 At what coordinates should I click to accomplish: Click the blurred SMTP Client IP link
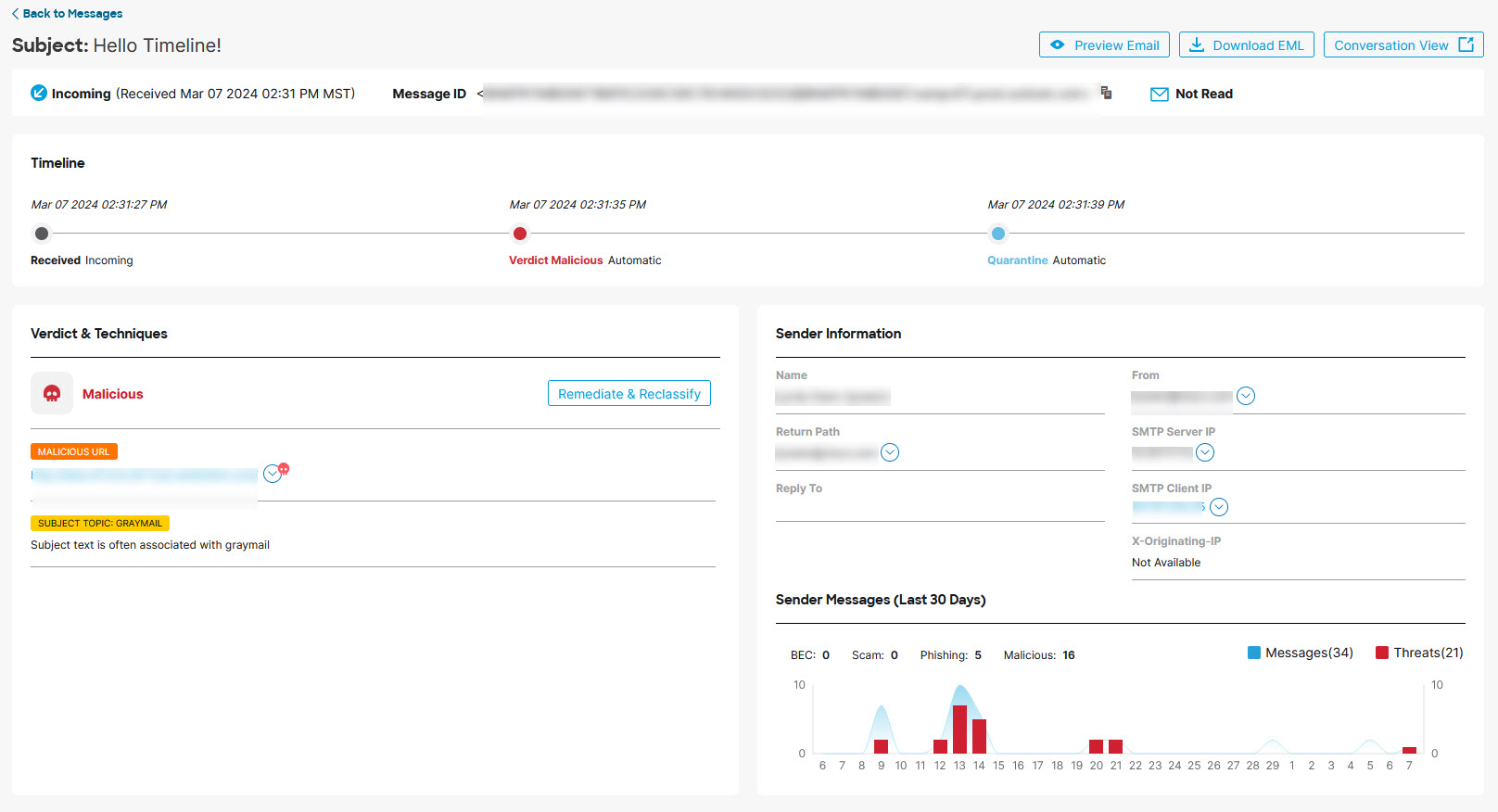point(1168,507)
